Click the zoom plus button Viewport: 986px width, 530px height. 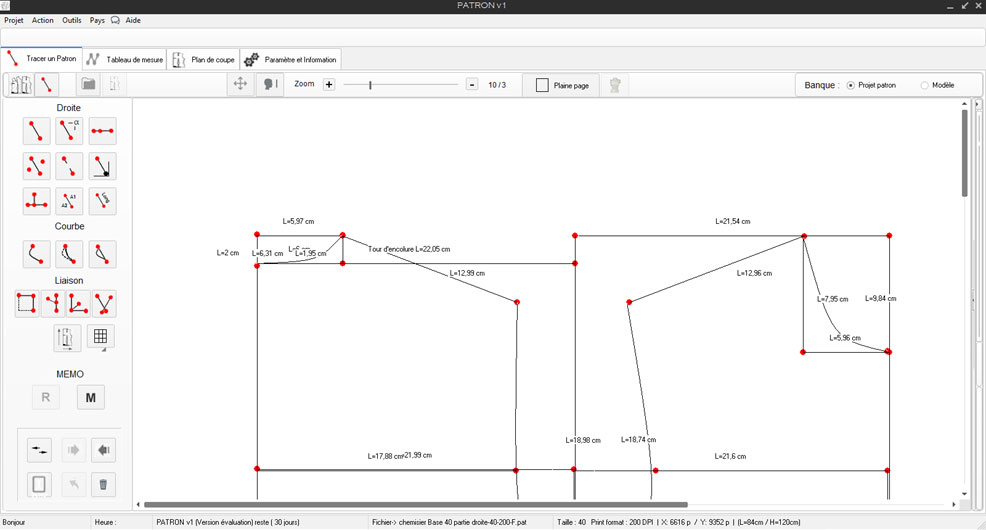329,85
